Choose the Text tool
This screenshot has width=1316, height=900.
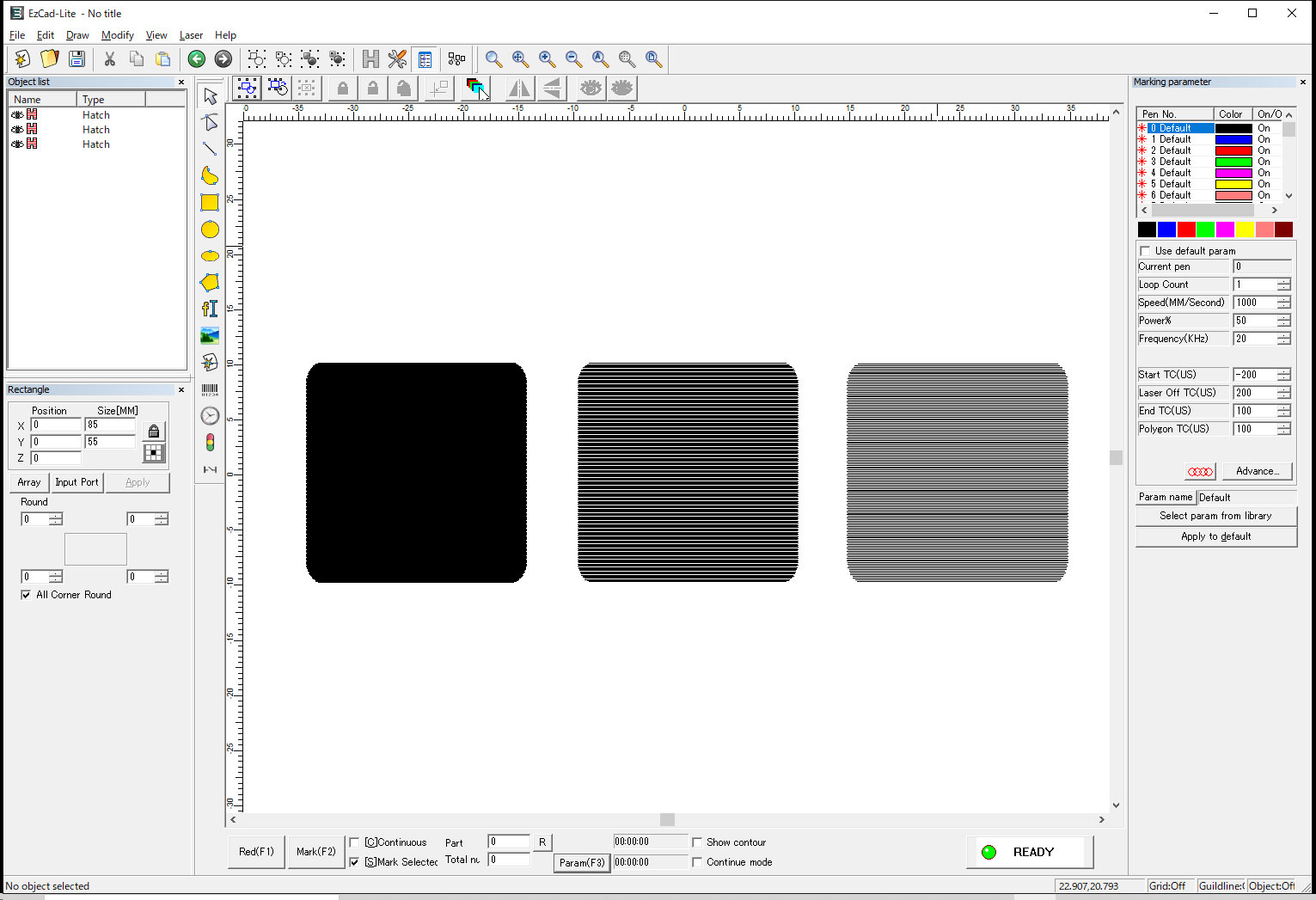click(210, 309)
